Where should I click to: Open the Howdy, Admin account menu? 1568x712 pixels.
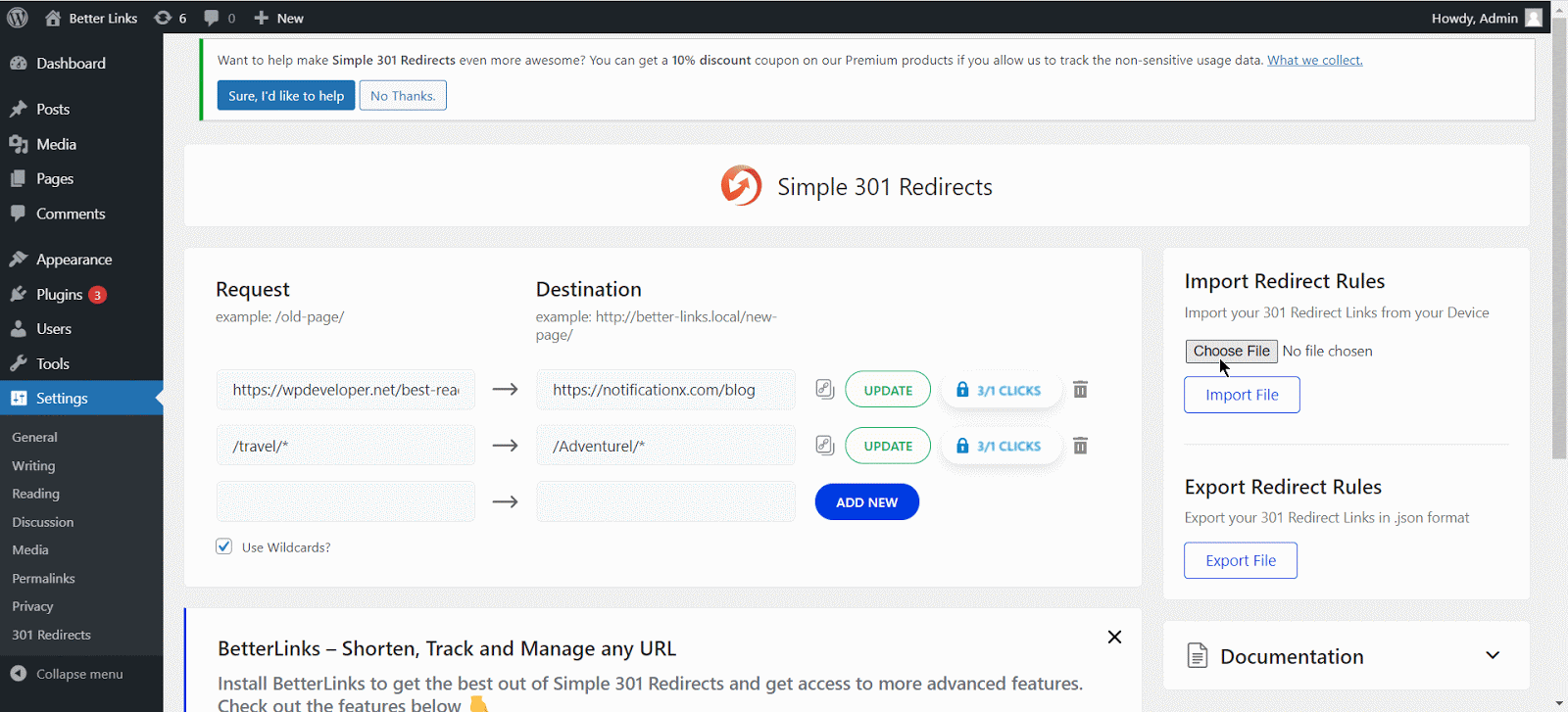click(1487, 18)
